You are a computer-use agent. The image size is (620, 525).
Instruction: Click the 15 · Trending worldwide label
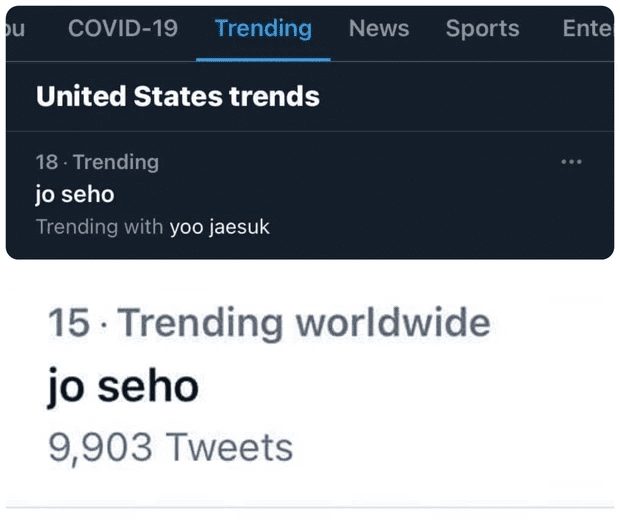[269, 323]
